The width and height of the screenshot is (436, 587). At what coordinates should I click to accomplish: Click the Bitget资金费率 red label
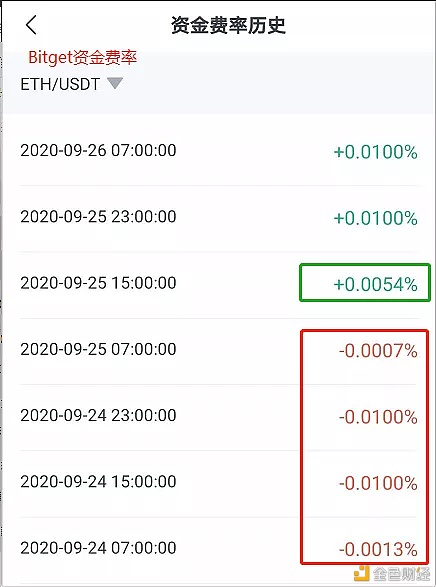point(83,58)
